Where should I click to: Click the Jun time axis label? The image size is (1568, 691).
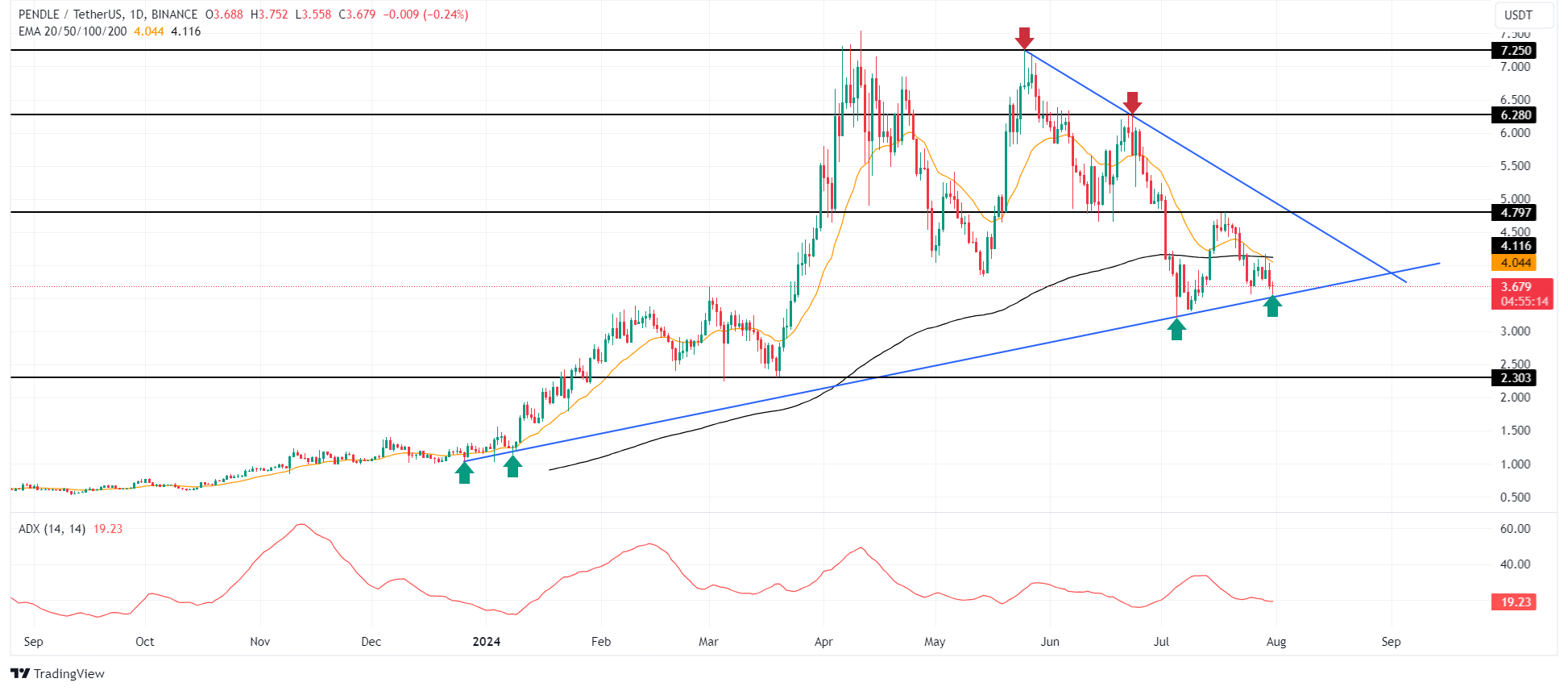1051,642
